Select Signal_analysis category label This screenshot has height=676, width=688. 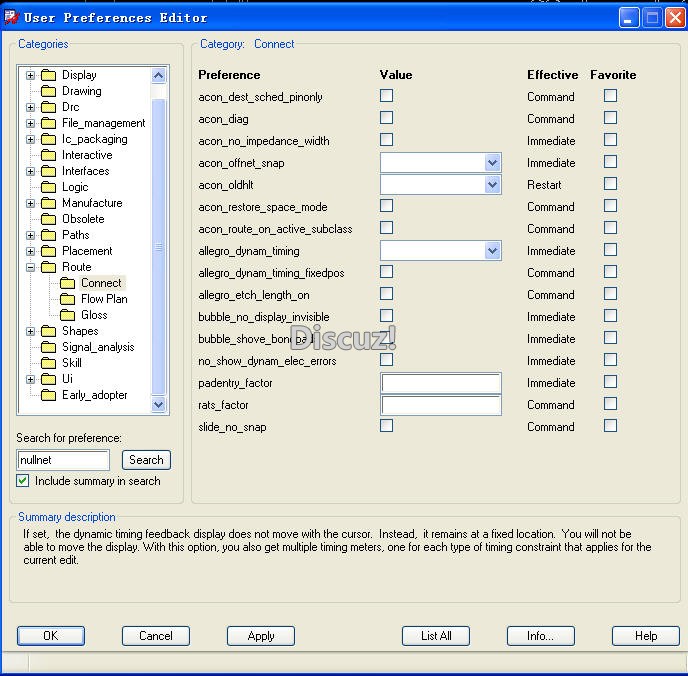(x=98, y=347)
